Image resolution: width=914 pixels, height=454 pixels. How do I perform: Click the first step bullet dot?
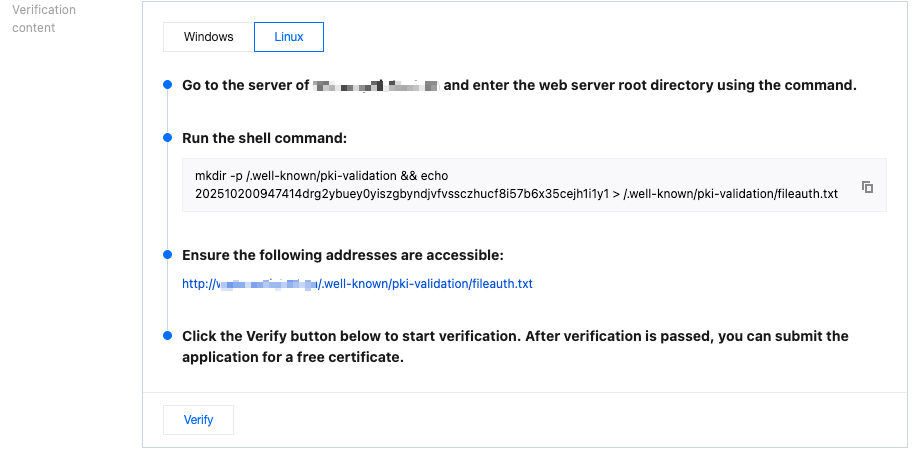[x=167, y=86]
